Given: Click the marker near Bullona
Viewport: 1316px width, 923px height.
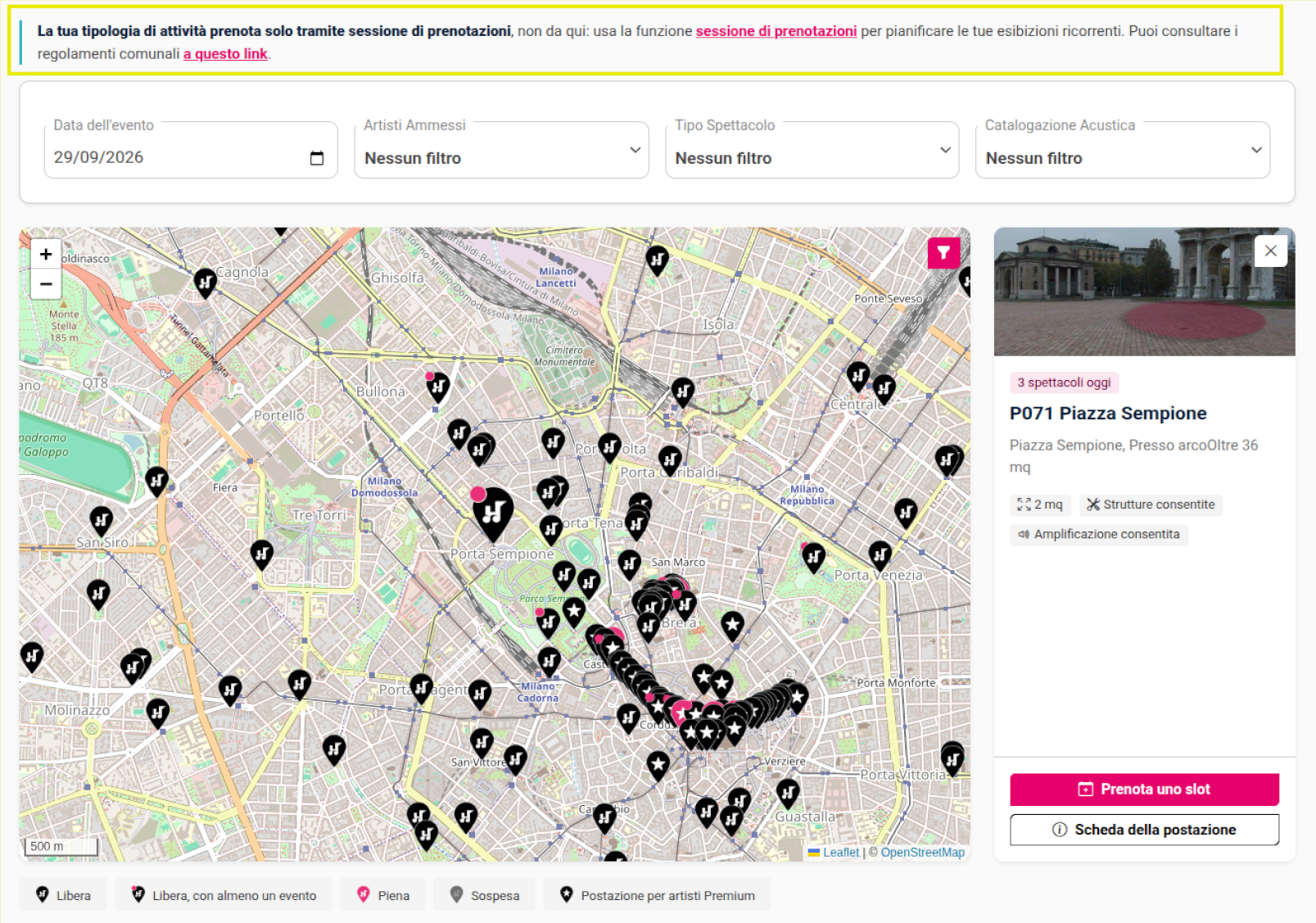Looking at the screenshot, I should click(438, 387).
